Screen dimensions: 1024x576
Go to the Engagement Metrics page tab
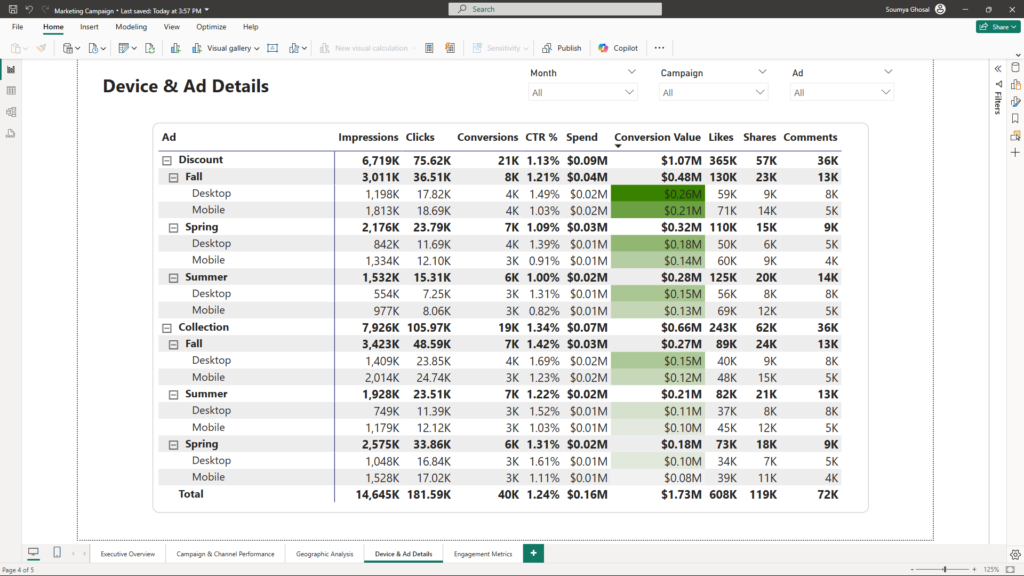482,553
